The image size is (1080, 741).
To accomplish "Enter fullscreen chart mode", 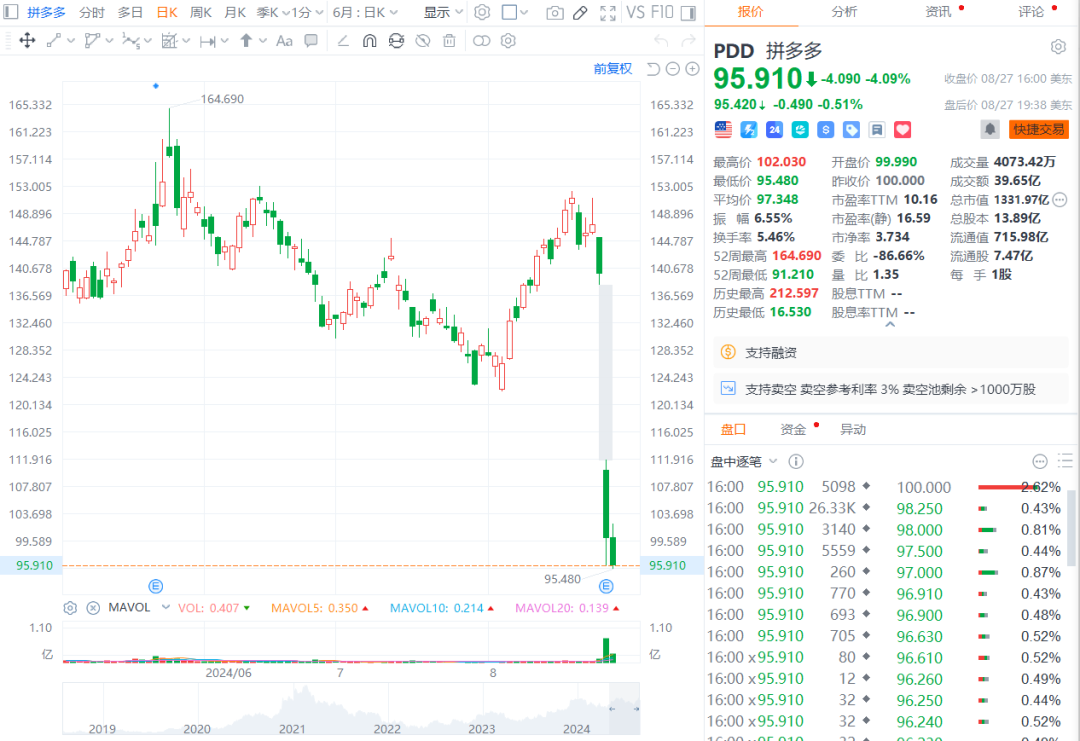I will tap(608, 12).
